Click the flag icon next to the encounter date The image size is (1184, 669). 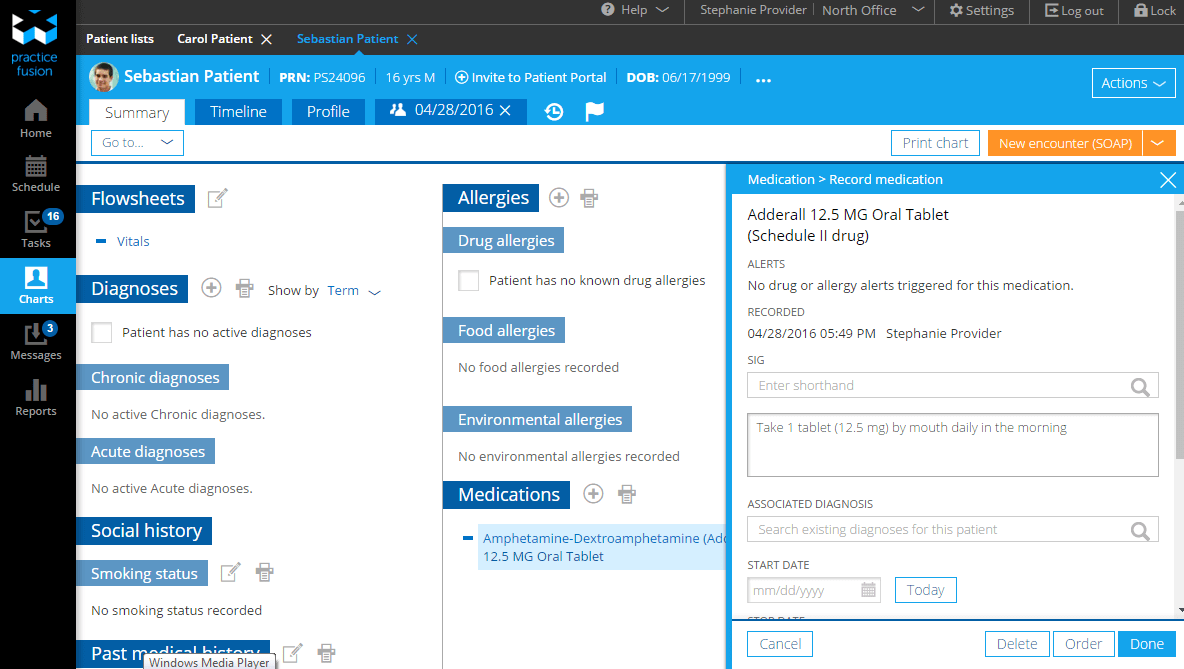(x=594, y=112)
